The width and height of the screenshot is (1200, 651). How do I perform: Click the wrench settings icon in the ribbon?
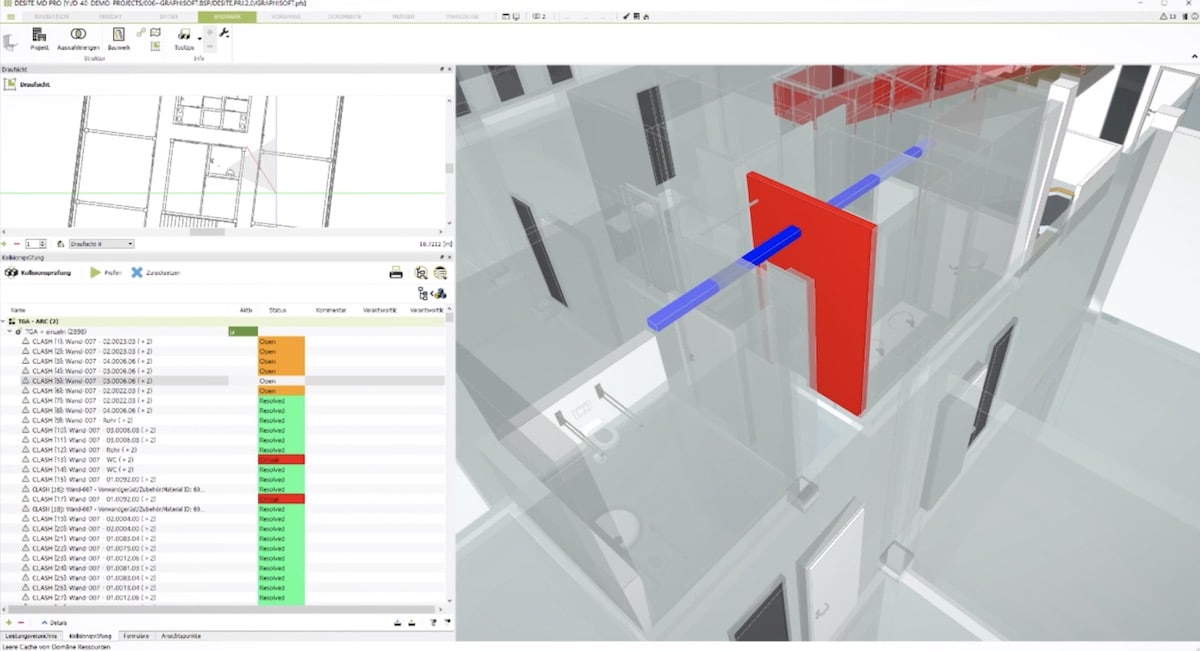click(x=224, y=33)
